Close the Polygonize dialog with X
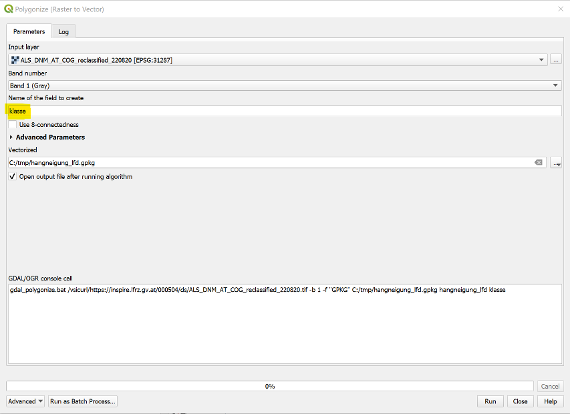 pos(561,9)
